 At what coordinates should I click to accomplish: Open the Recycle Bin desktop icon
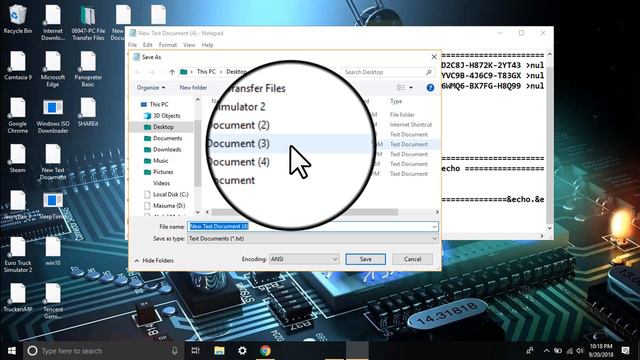click(17, 19)
